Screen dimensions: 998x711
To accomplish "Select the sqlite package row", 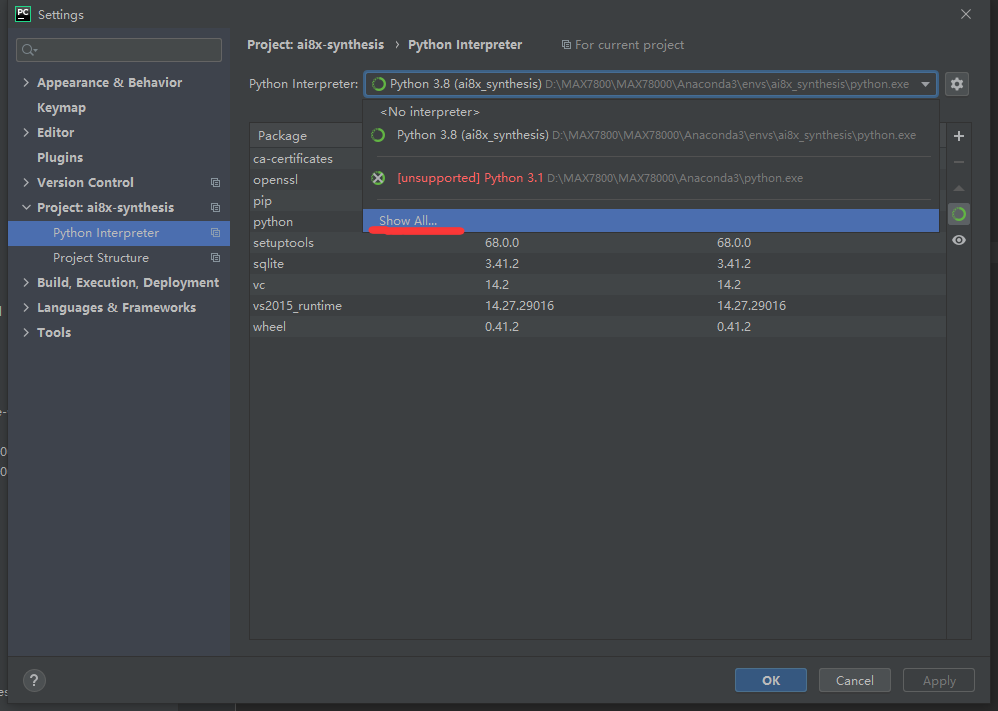I will point(598,264).
